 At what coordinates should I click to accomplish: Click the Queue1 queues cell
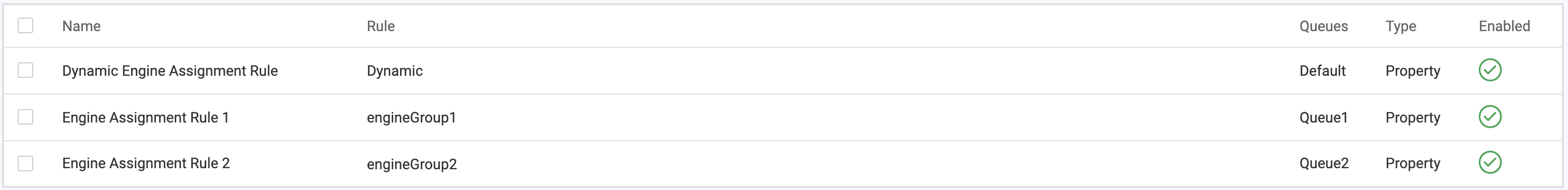[x=1323, y=117]
